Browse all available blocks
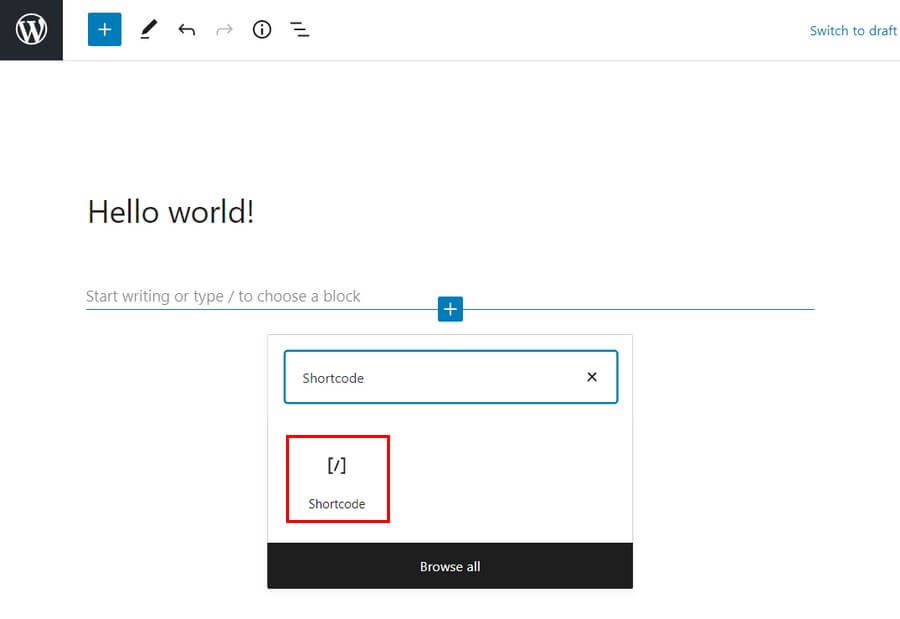 (450, 566)
